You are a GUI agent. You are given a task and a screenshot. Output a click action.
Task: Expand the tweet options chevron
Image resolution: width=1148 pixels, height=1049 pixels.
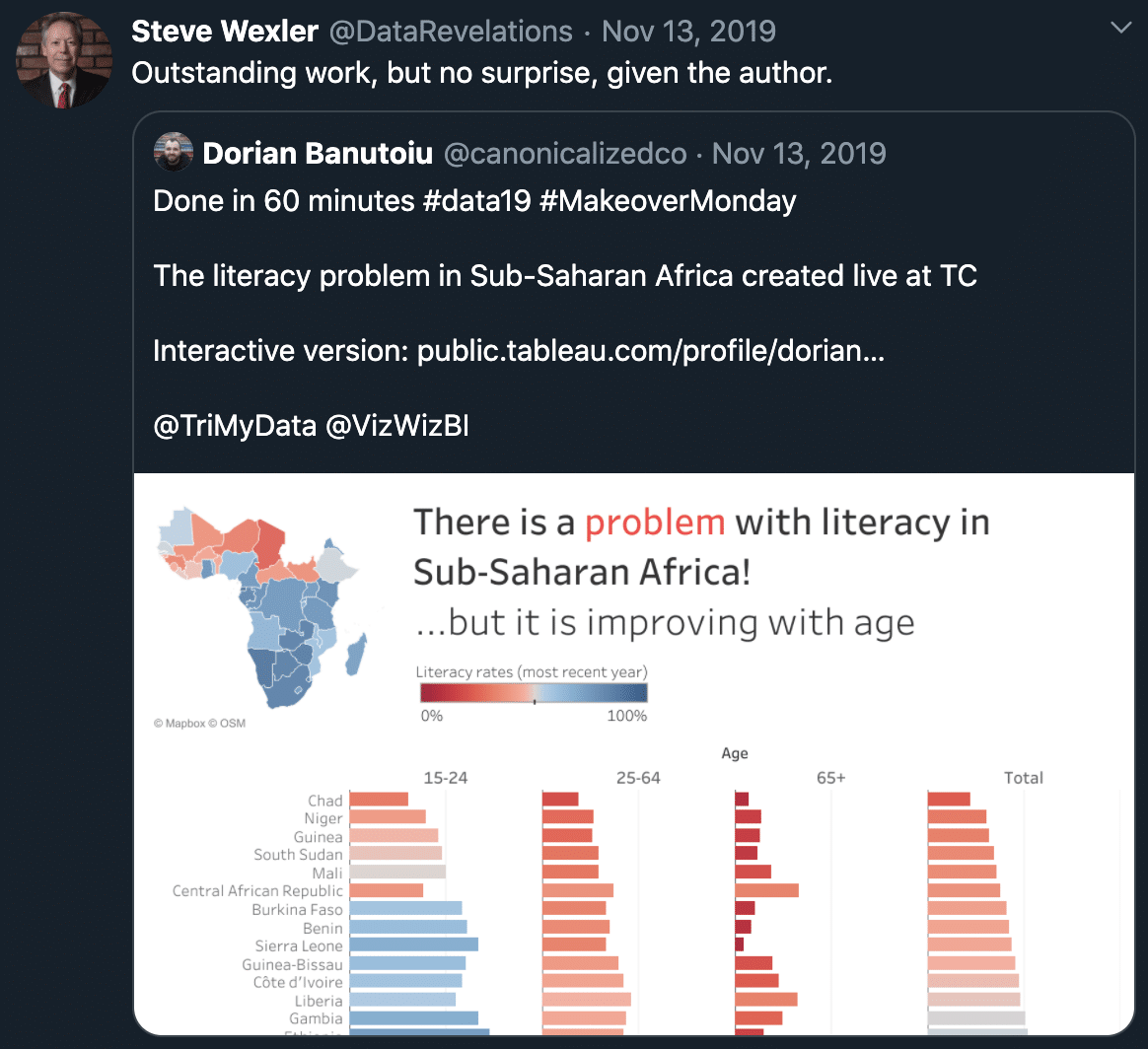point(1121,28)
